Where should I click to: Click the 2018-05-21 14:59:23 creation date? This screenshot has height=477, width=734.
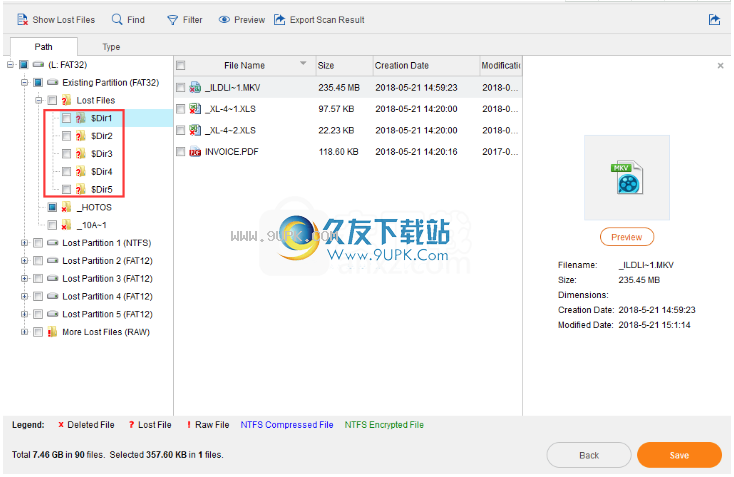tap(416, 88)
